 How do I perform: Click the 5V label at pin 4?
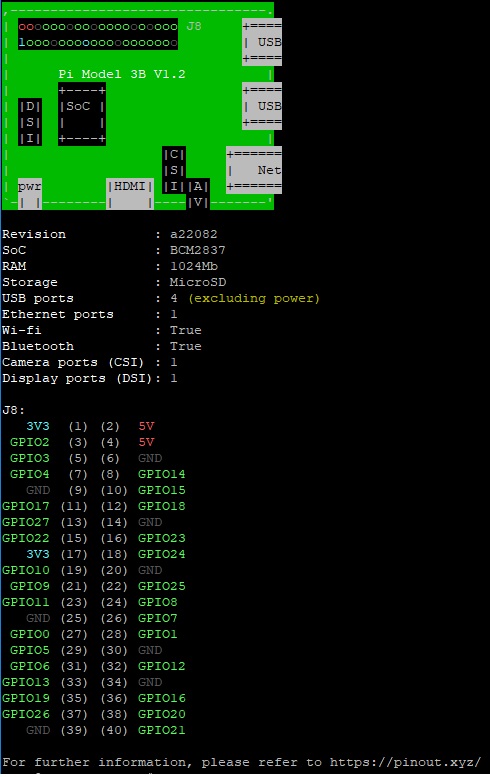click(146, 442)
